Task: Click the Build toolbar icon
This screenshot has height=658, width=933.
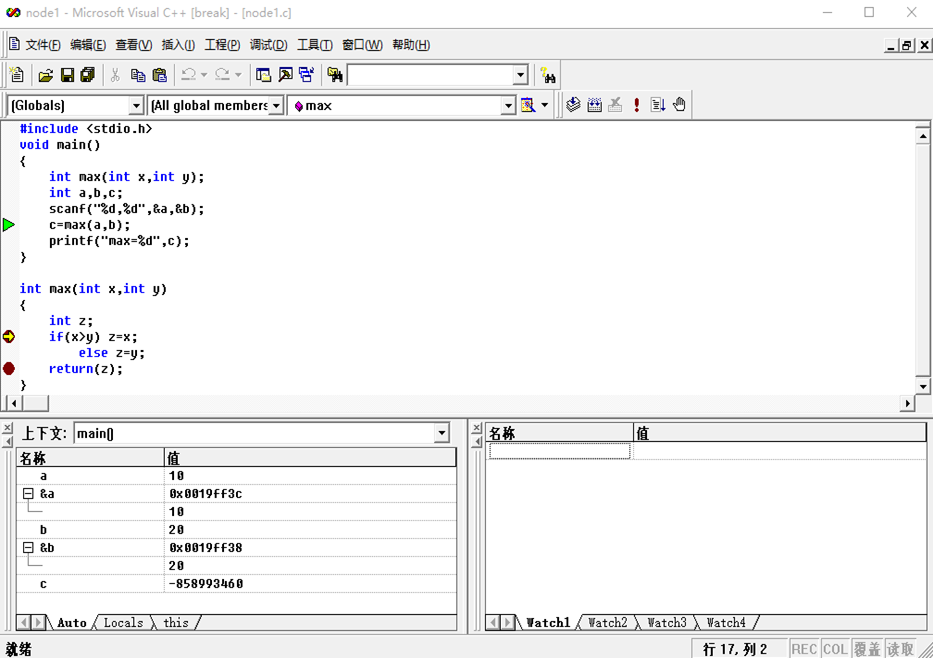Action: tap(594, 105)
